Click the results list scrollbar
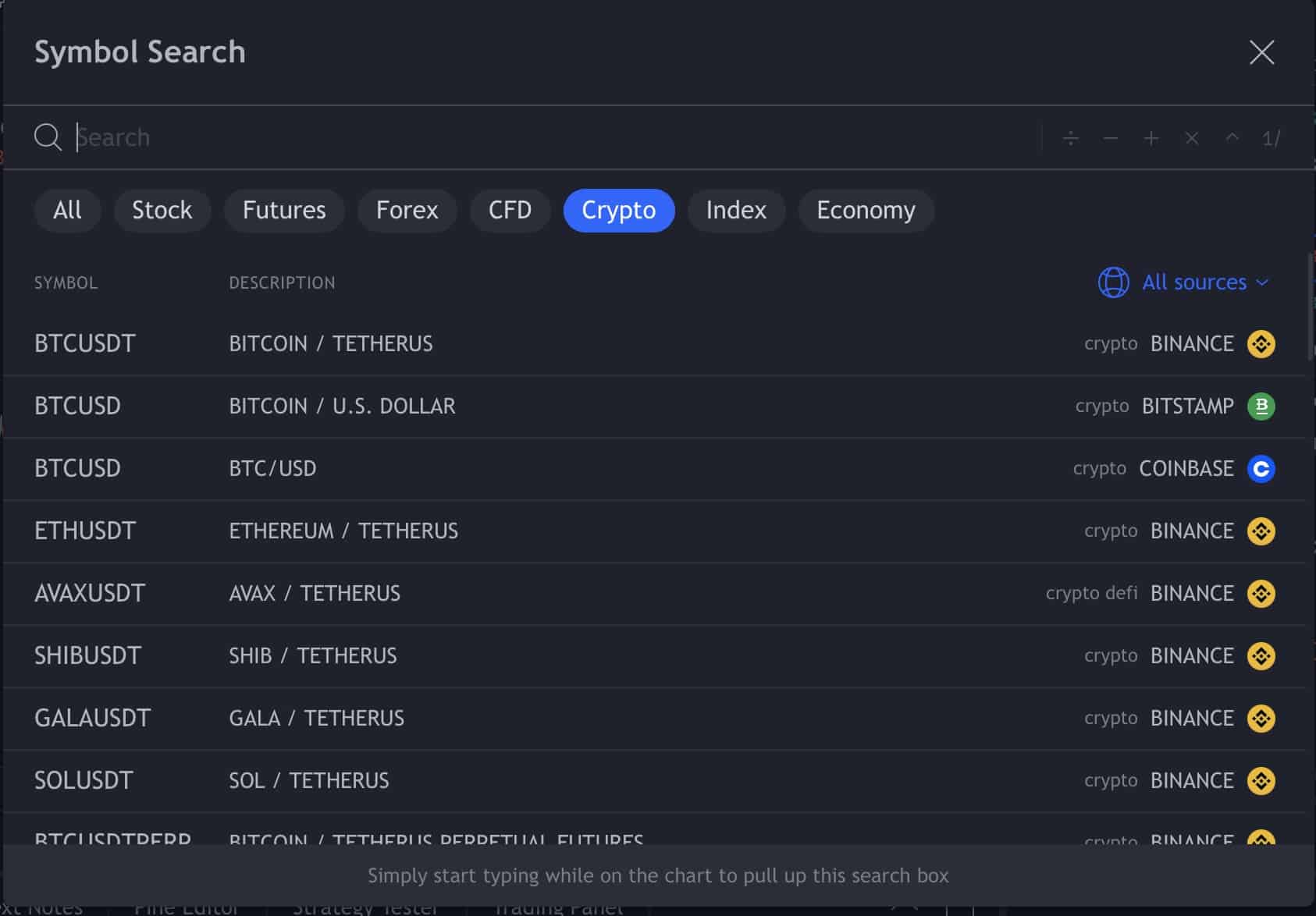The width and height of the screenshot is (1316, 916). point(1311,306)
